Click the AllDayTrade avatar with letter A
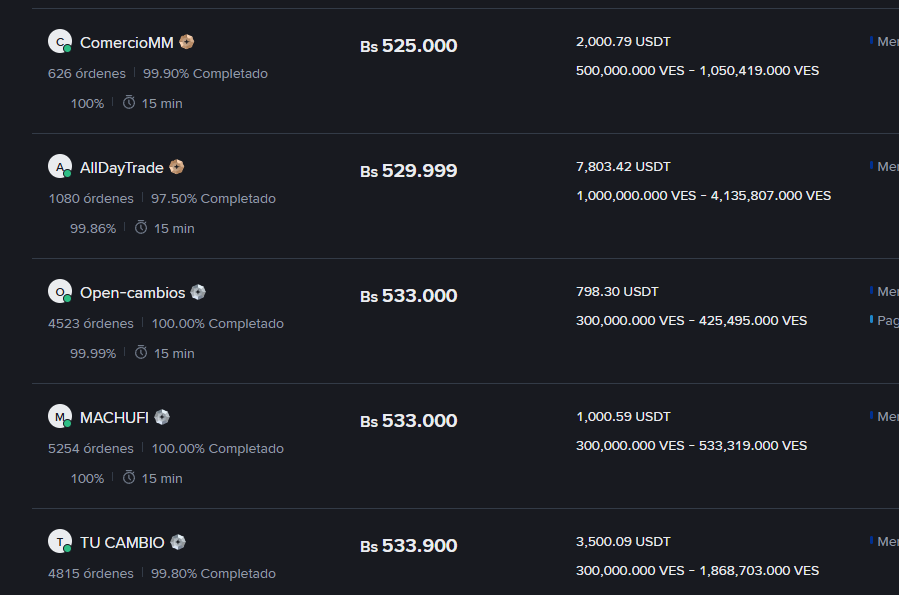 pyautogui.click(x=60, y=167)
